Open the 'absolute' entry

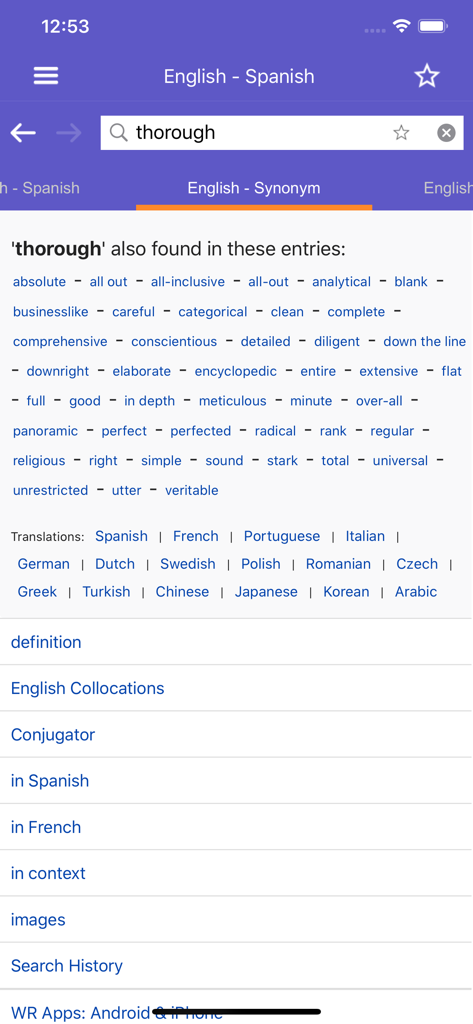(39, 281)
